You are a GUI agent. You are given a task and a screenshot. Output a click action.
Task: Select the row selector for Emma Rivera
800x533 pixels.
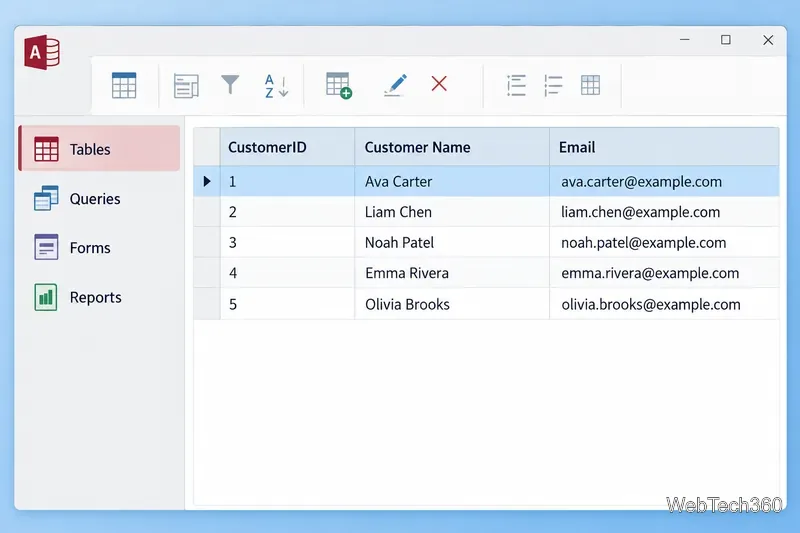coord(207,273)
